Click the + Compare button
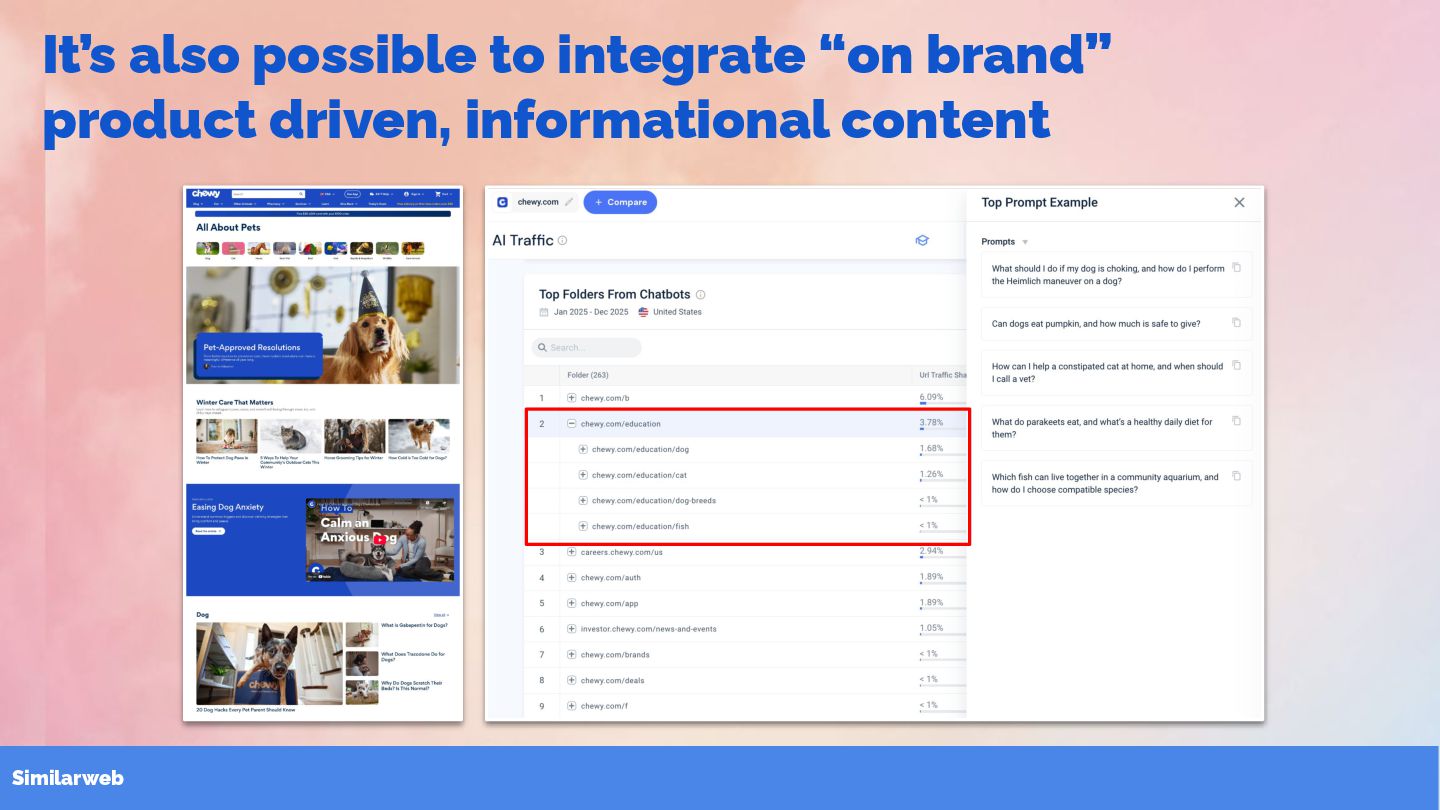The height and width of the screenshot is (810, 1440). click(620, 202)
